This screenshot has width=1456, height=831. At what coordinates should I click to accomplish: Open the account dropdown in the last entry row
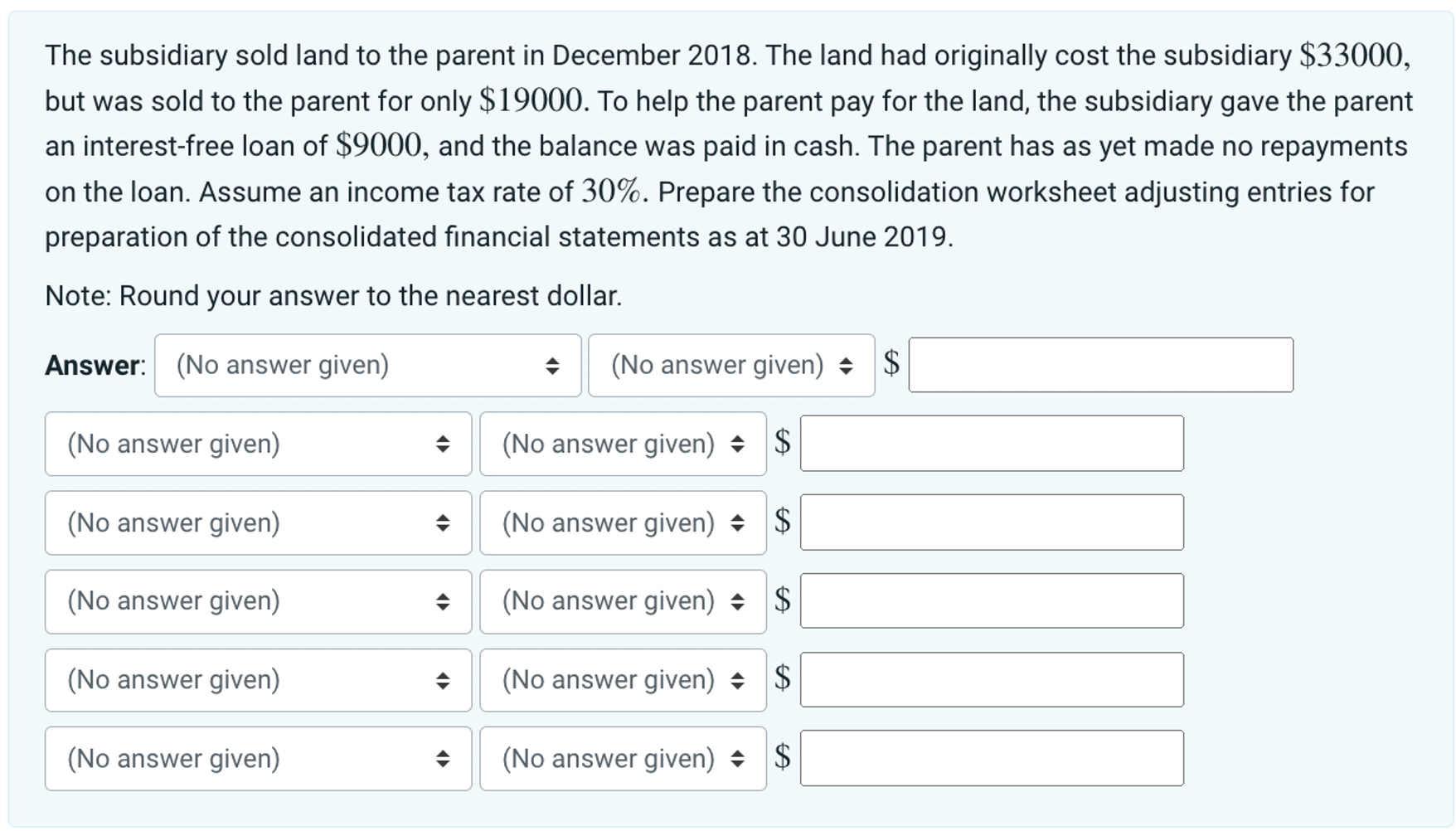[257, 757]
